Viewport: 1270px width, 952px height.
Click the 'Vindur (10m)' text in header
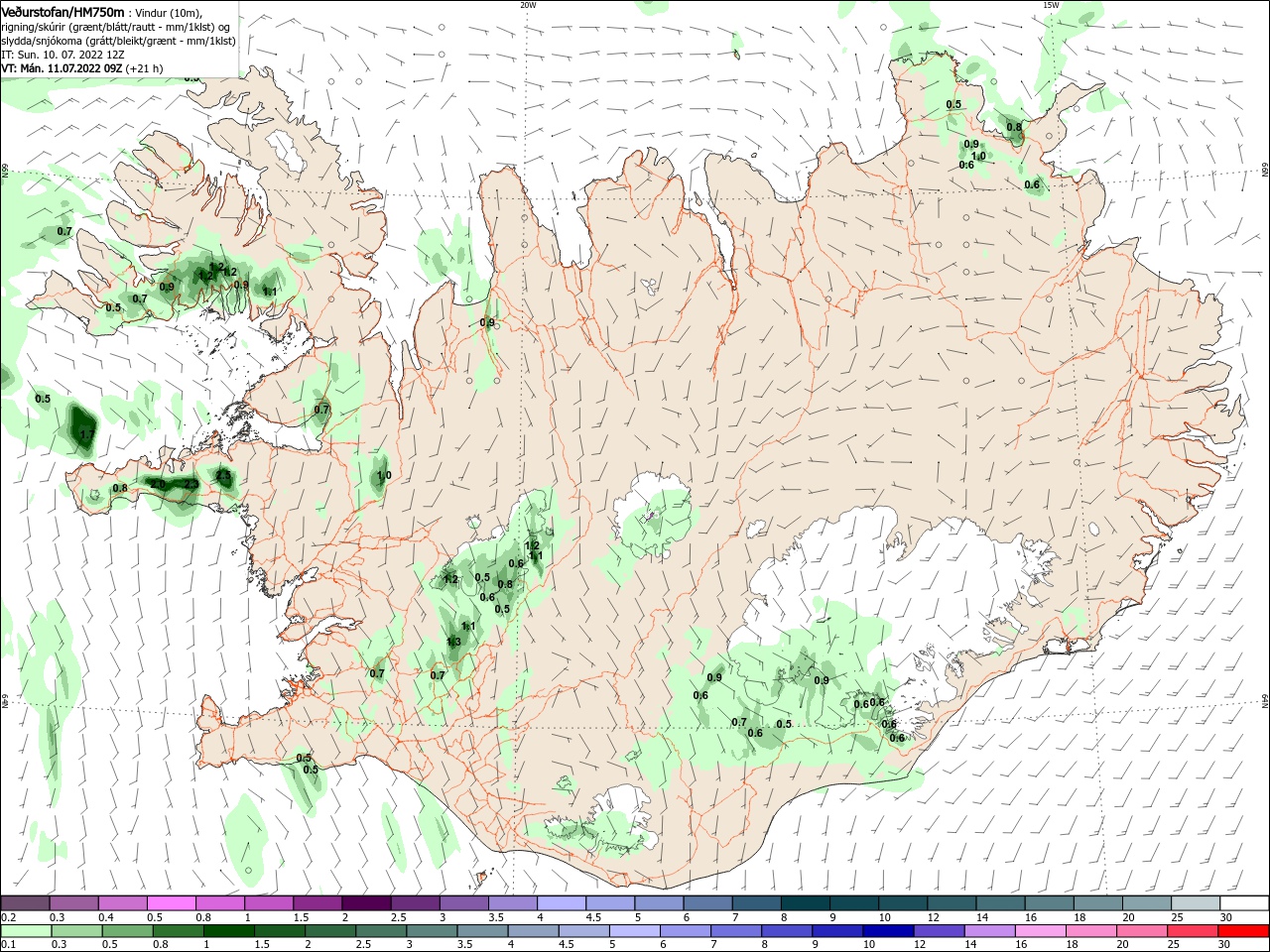tap(170, 13)
